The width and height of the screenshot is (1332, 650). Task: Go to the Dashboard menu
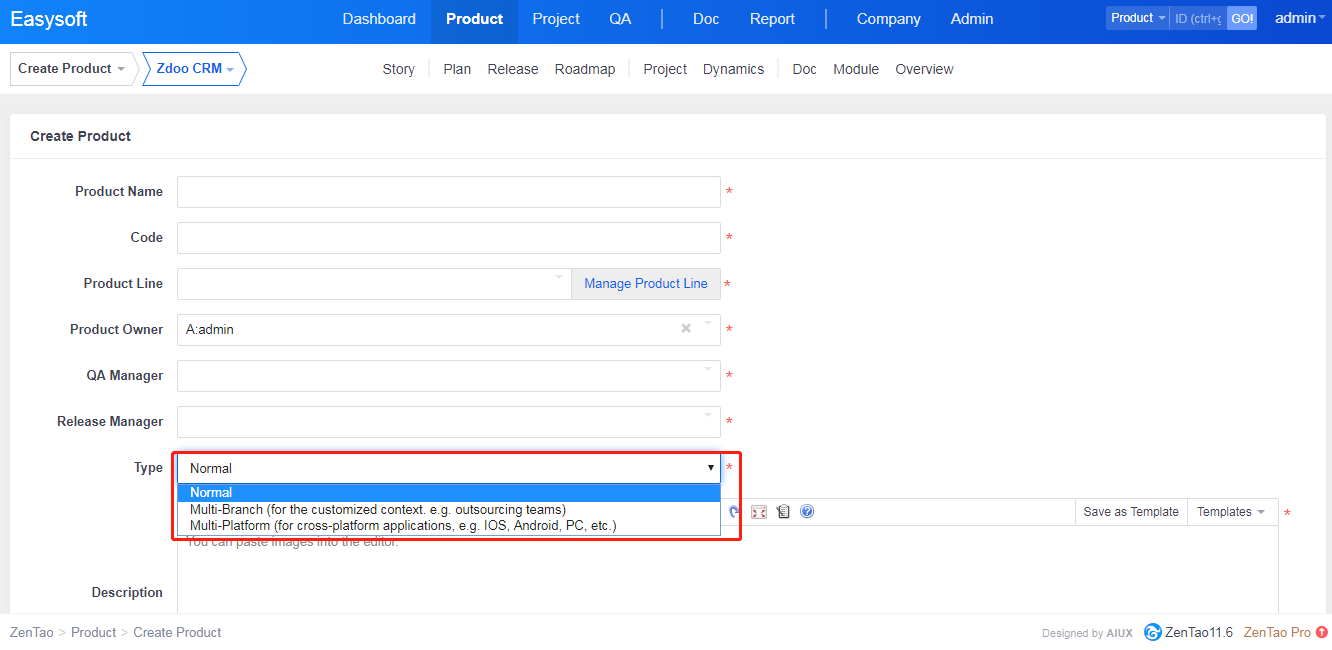379,19
